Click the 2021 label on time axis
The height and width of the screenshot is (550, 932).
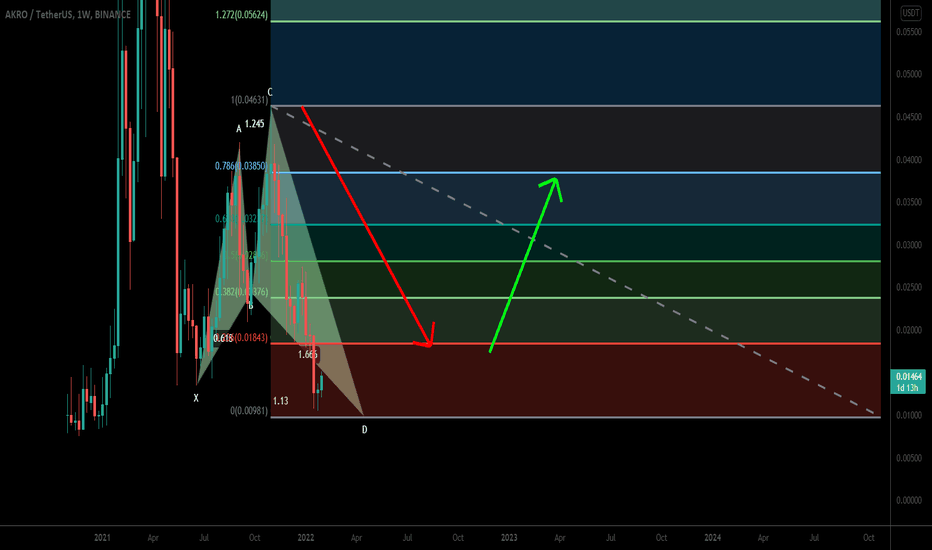tap(102, 538)
